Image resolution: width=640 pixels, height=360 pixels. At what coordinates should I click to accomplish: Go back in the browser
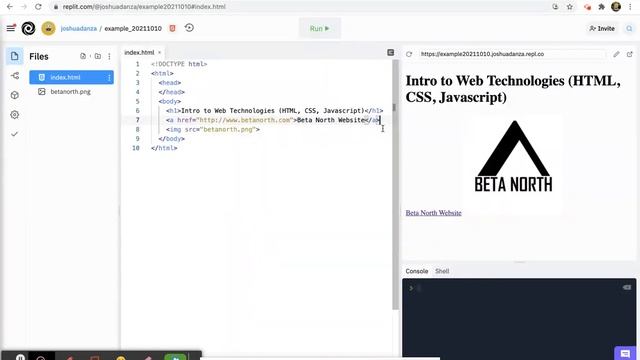pyautogui.click(x=10, y=7)
